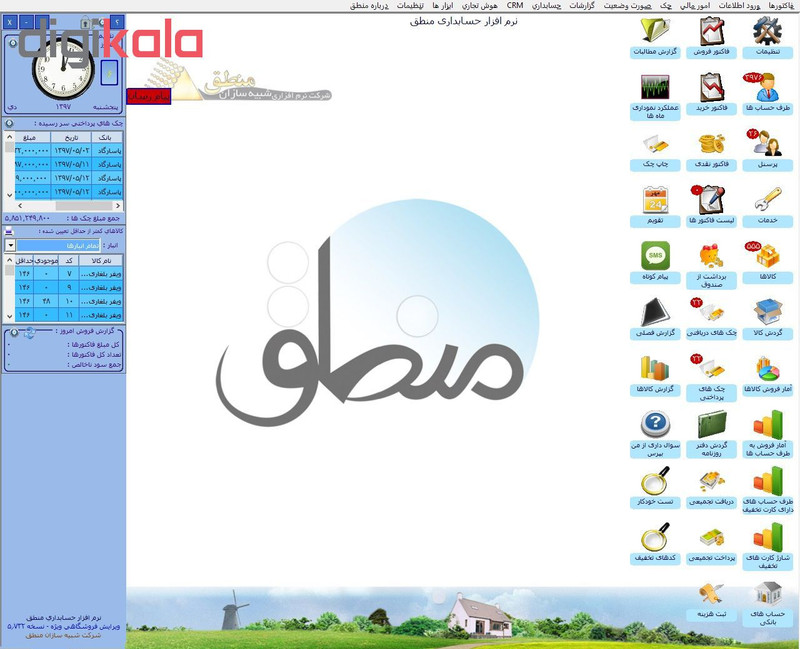
Task: Sort low-stock table by نام کالا header
Action: [101, 260]
